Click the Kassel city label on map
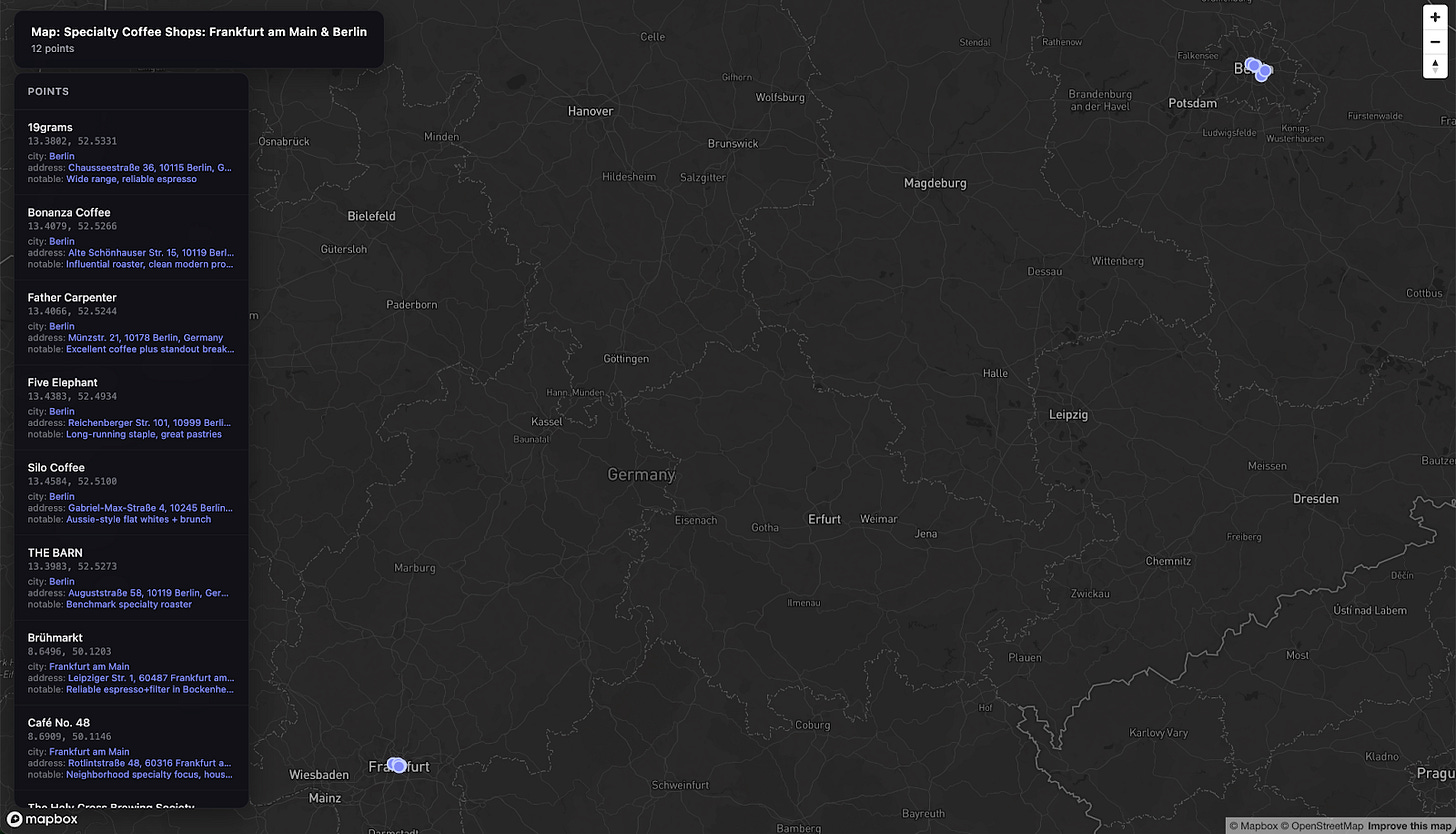 [547, 421]
